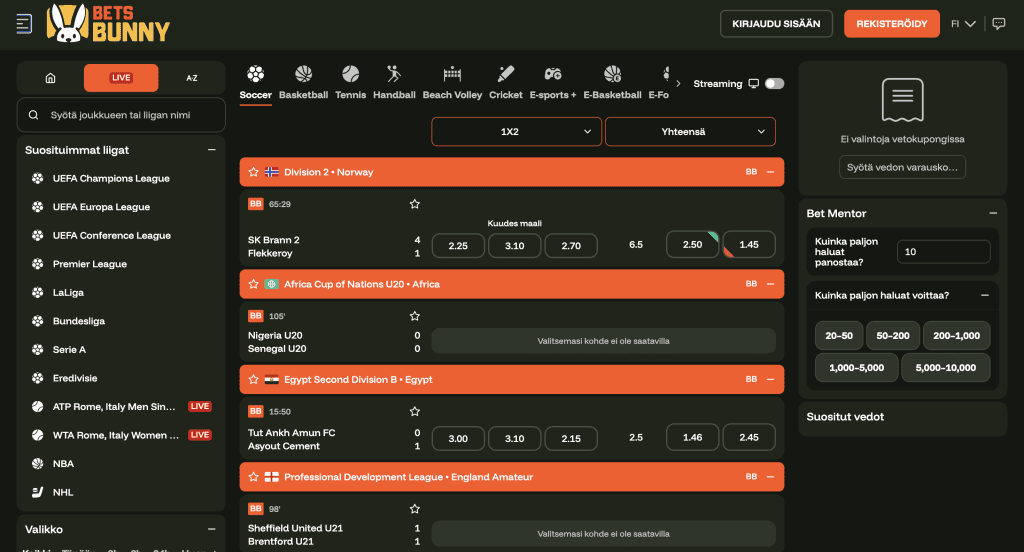Select the Basketball sport icon
Image resolution: width=1024 pixels, height=552 pixels.
tap(303, 74)
